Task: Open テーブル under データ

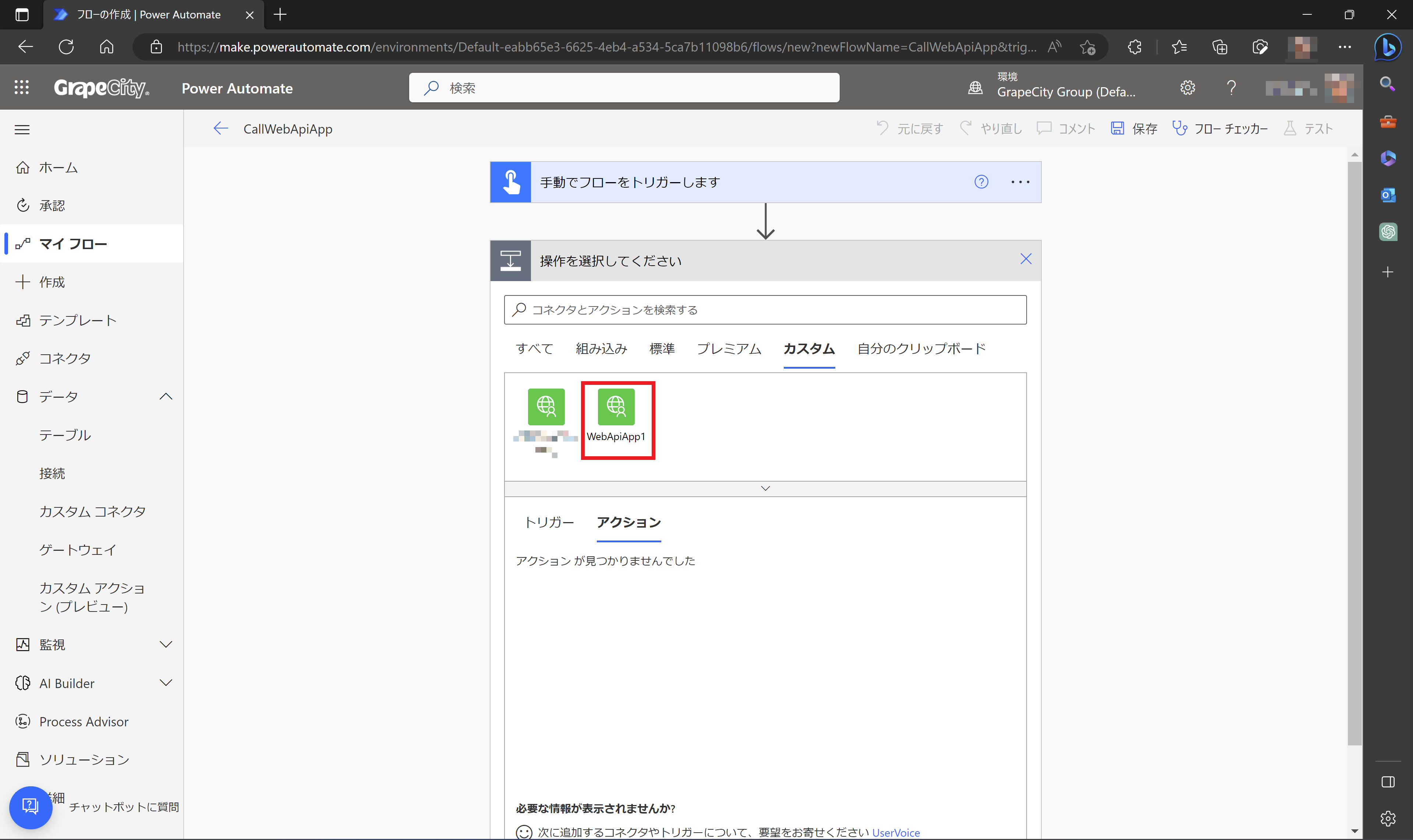Action: (x=65, y=435)
